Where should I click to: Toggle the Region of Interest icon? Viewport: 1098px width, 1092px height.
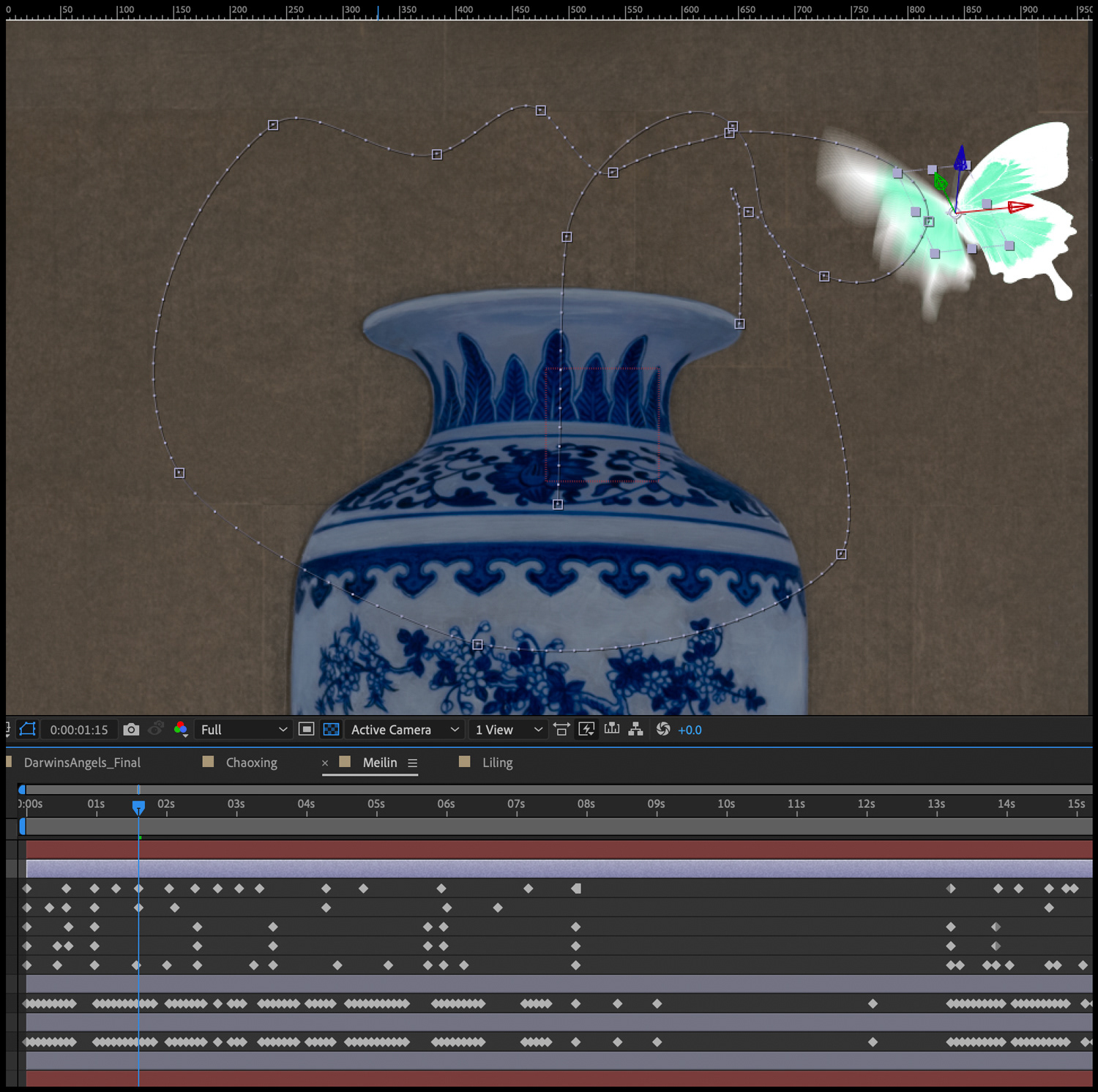(x=307, y=729)
